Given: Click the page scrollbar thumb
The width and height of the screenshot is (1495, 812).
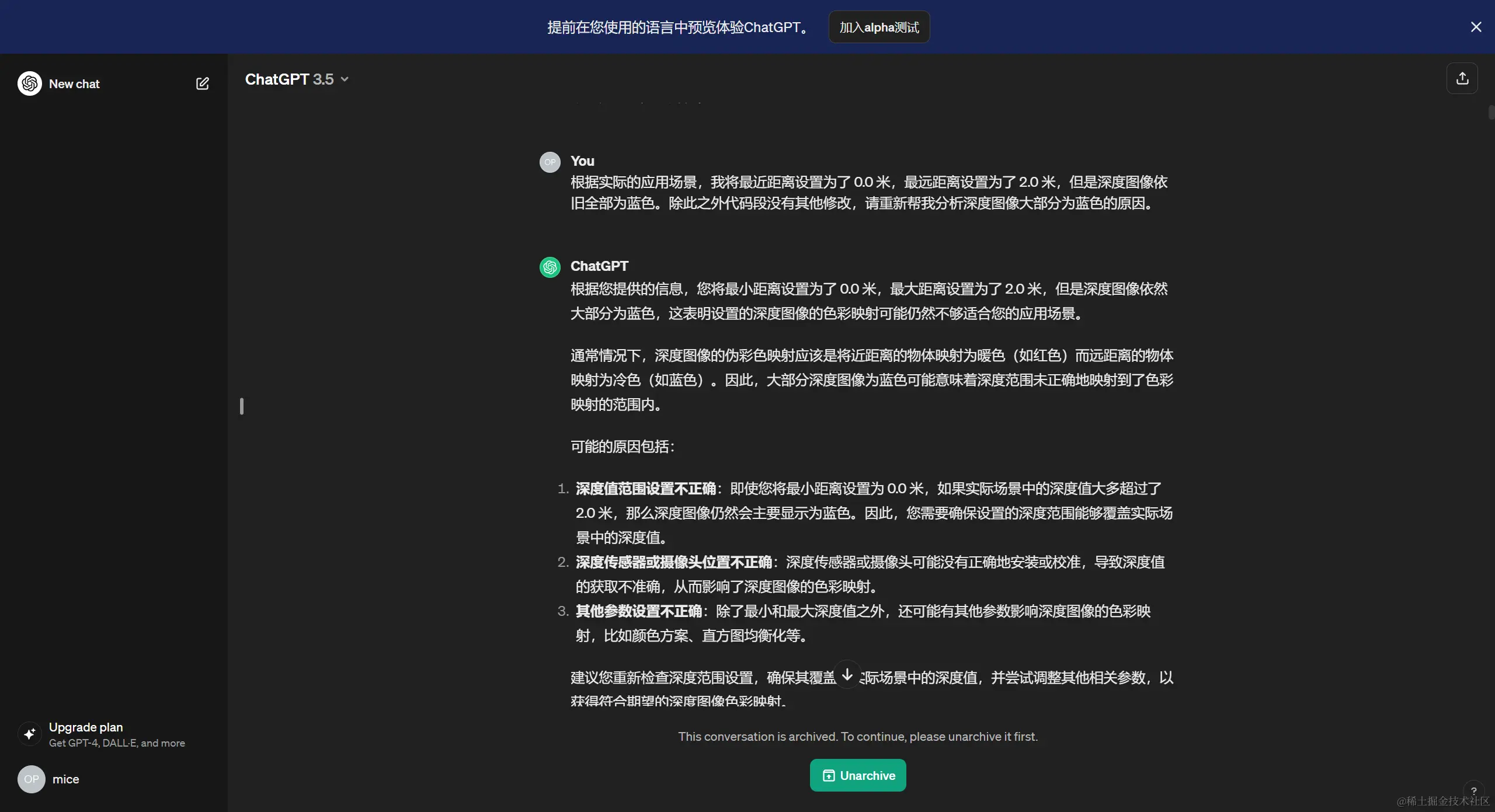Looking at the screenshot, I should pyautogui.click(x=1491, y=112).
